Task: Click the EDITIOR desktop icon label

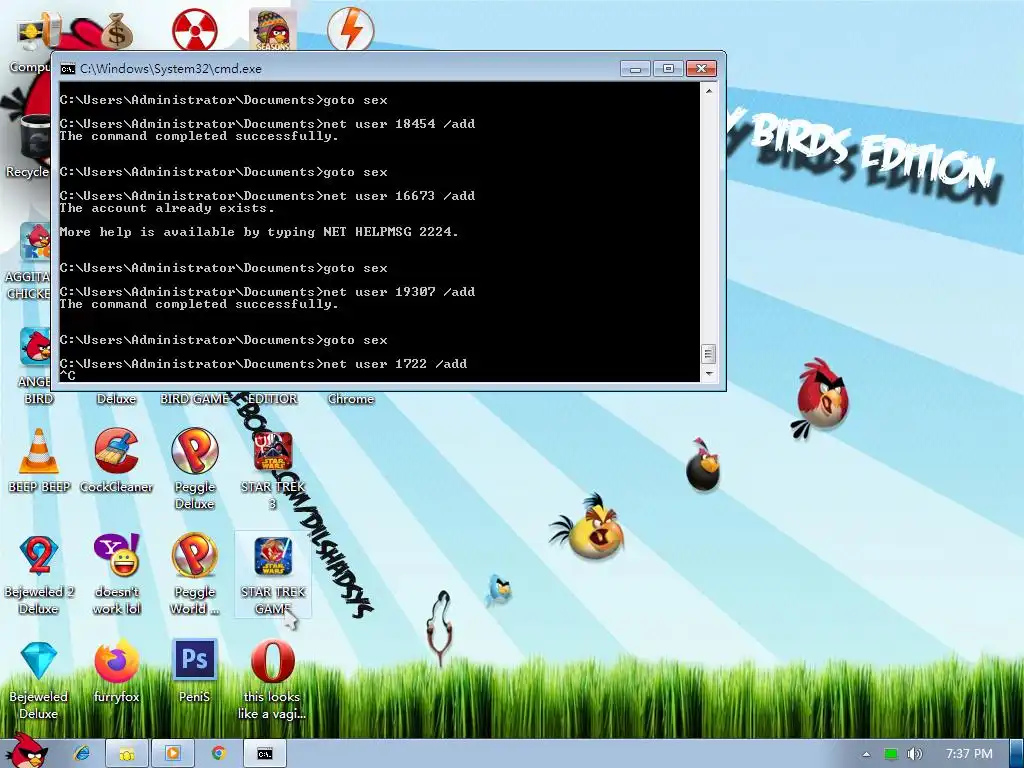Action: pyautogui.click(x=273, y=399)
